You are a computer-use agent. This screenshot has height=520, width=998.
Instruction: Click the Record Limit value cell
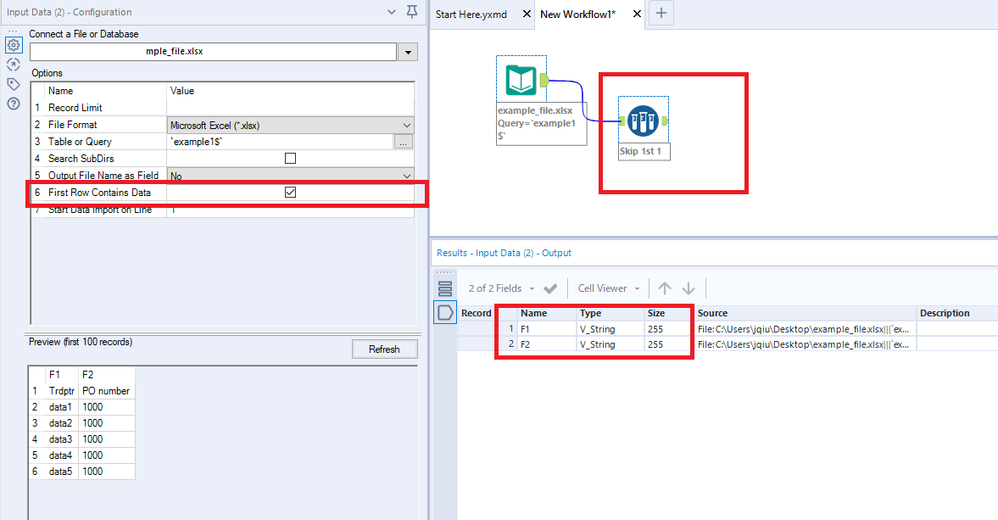point(290,108)
